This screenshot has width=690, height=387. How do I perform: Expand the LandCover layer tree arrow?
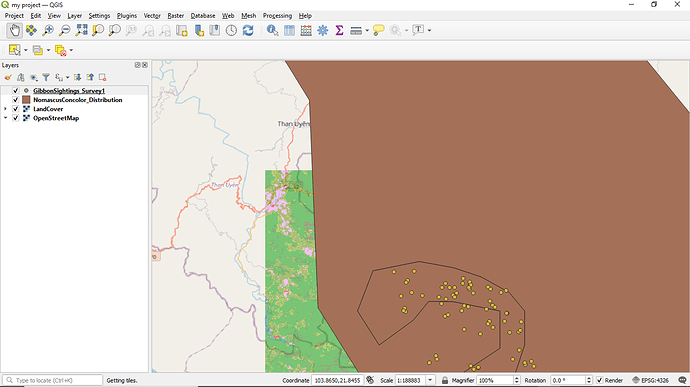[x=5, y=109]
